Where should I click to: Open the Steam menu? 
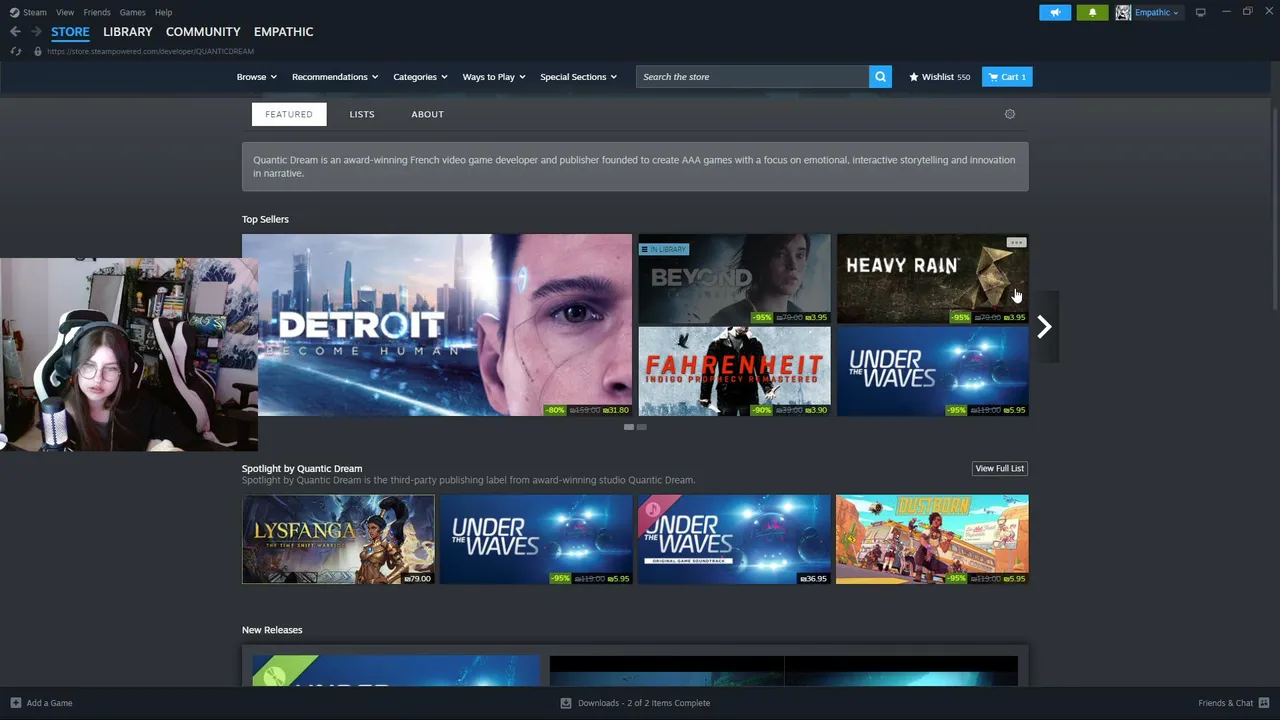[x=35, y=12]
